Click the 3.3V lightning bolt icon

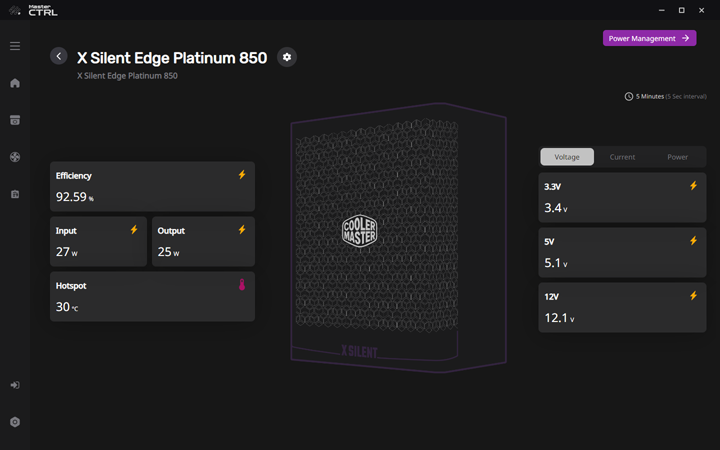tap(693, 186)
